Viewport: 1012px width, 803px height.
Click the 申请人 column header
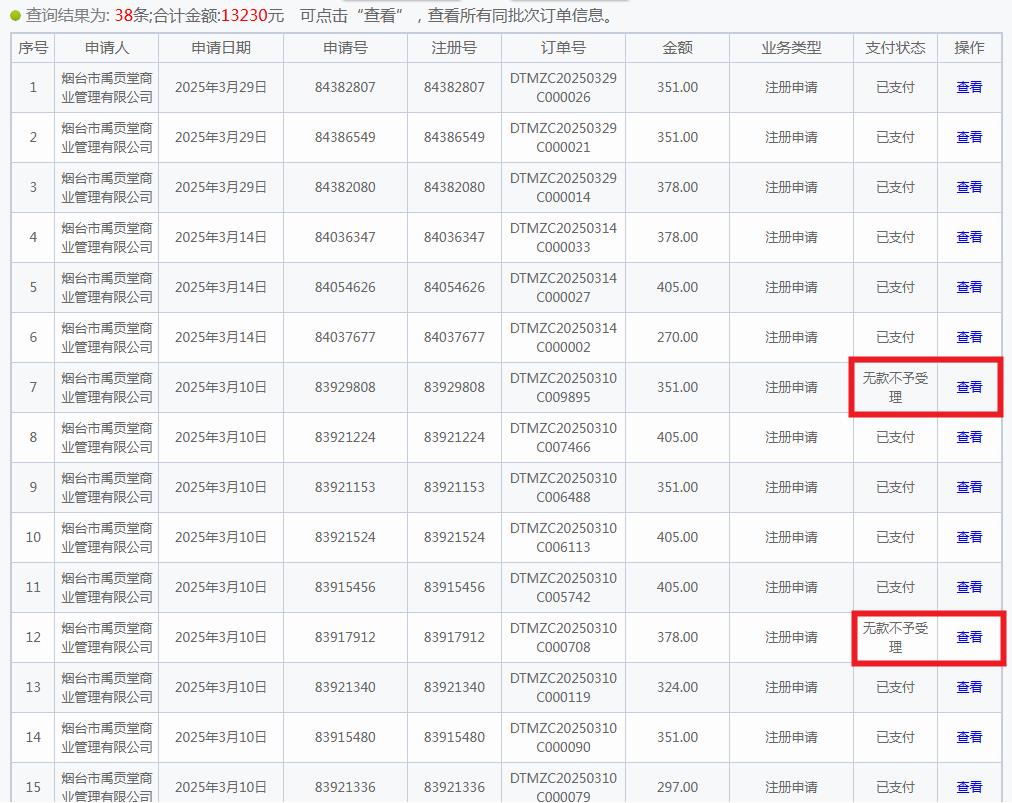click(106, 48)
